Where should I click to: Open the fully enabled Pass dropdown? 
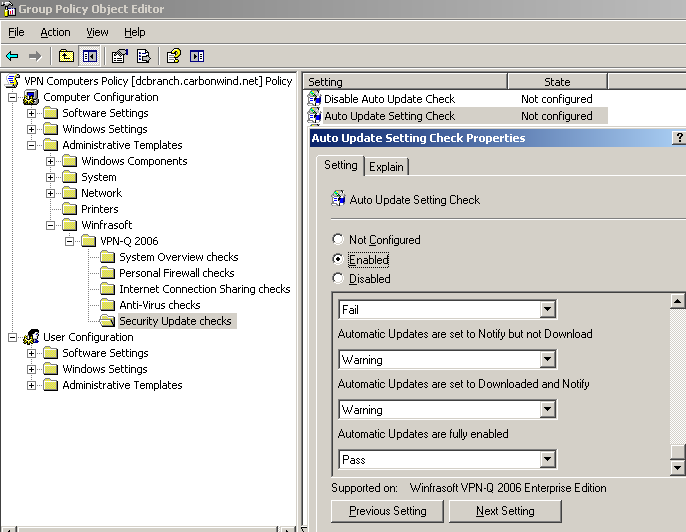click(x=547, y=459)
